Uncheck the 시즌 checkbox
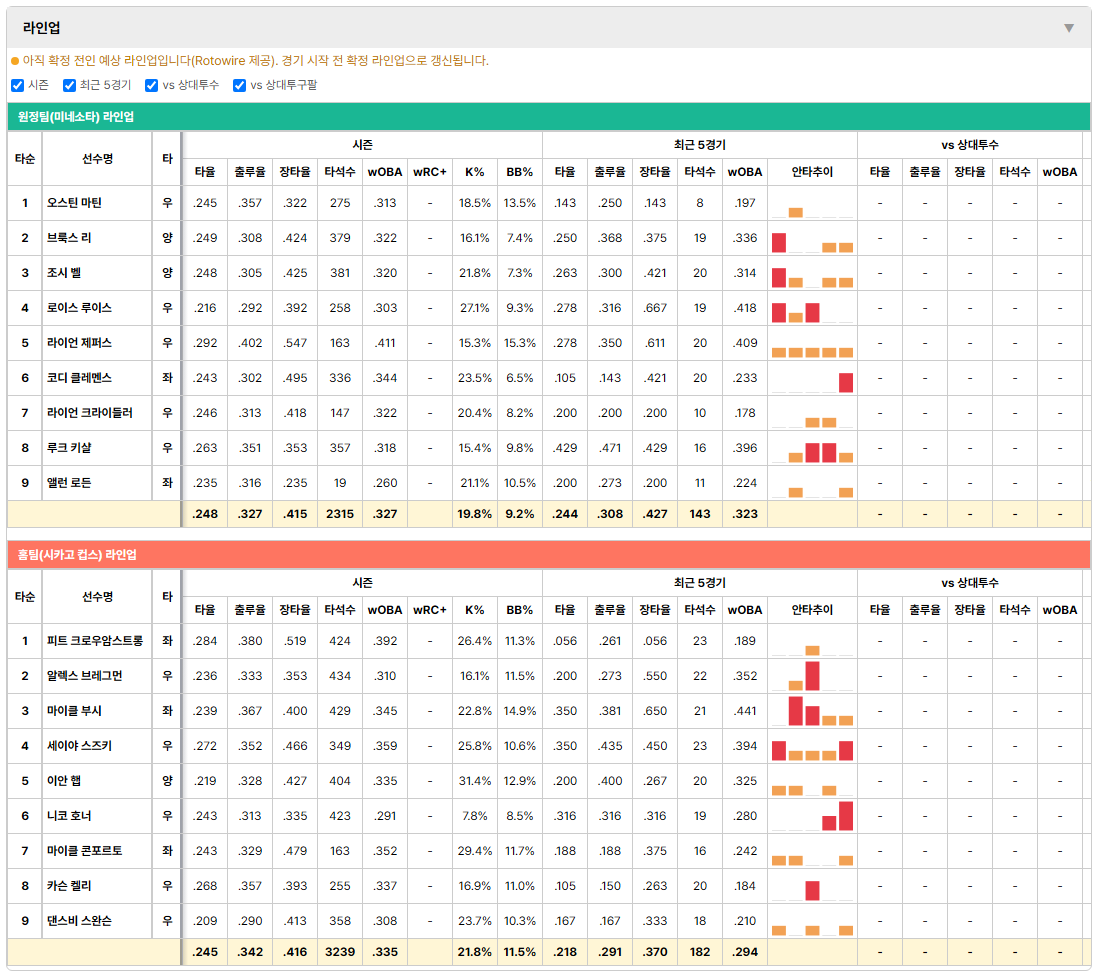 click(18, 85)
